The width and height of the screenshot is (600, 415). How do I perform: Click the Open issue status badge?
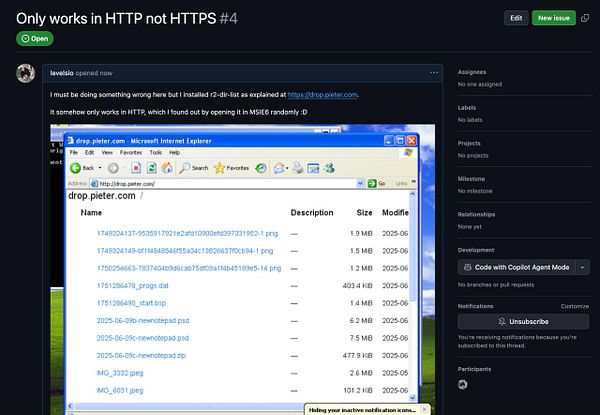click(x=35, y=39)
